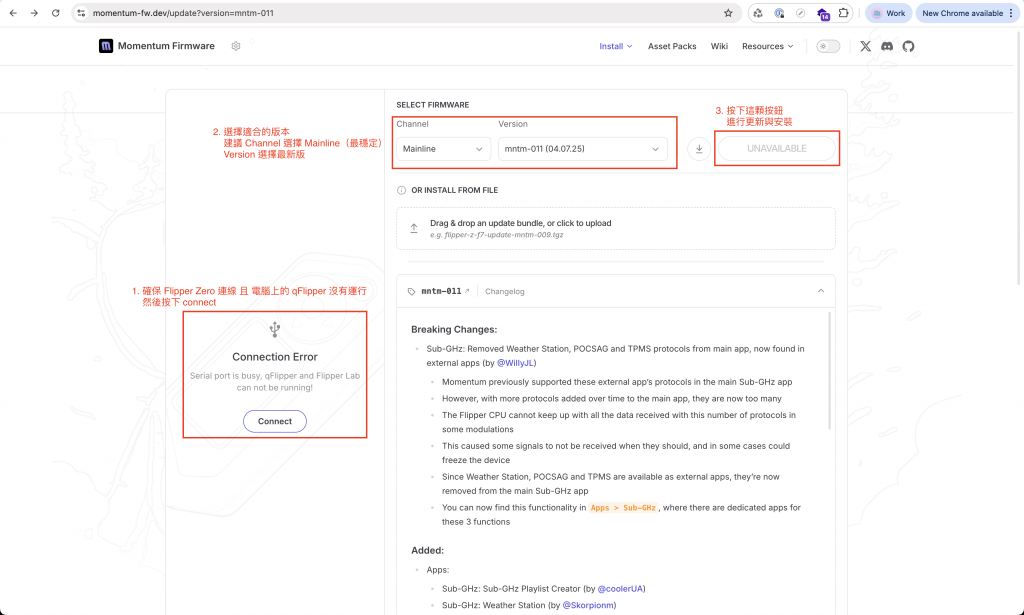Click the 'Changelog' label
Image resolution: width=1024 pixels, height=615 pixels.
tap(504, 292)
